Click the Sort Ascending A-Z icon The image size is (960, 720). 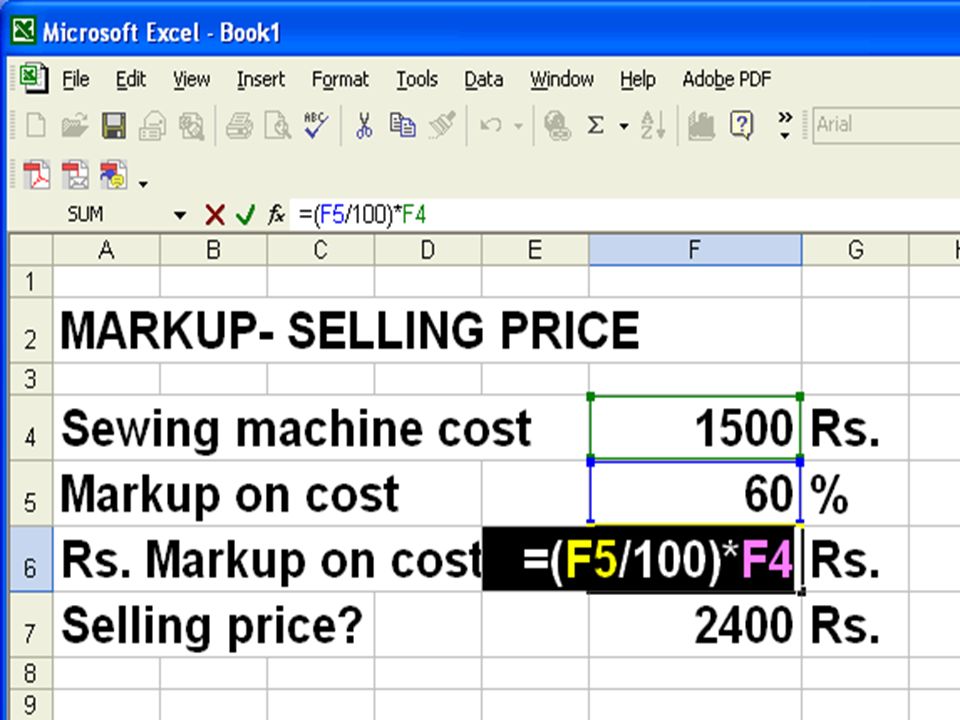coord(653,125)
